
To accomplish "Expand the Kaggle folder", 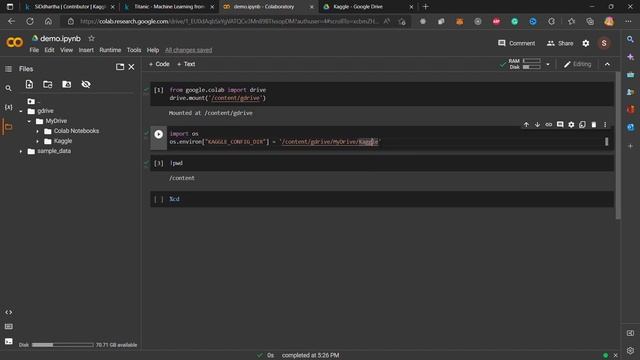I will [x=38, y=141].
